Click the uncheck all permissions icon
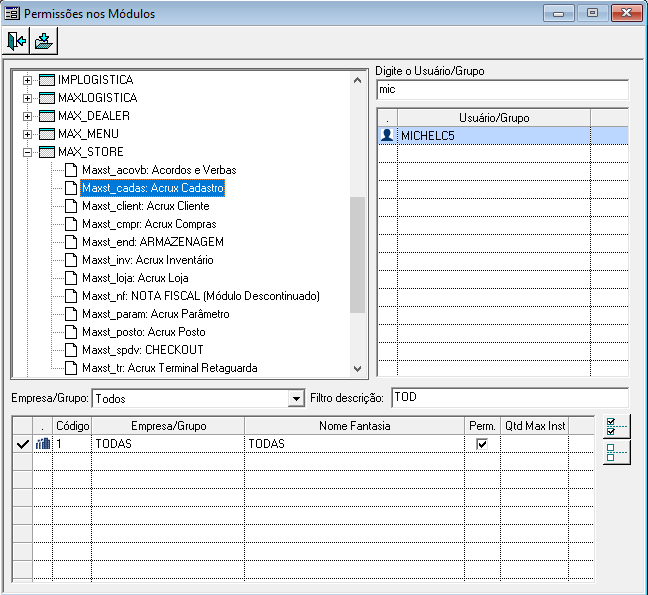648x595 pixels. point(616,452)
